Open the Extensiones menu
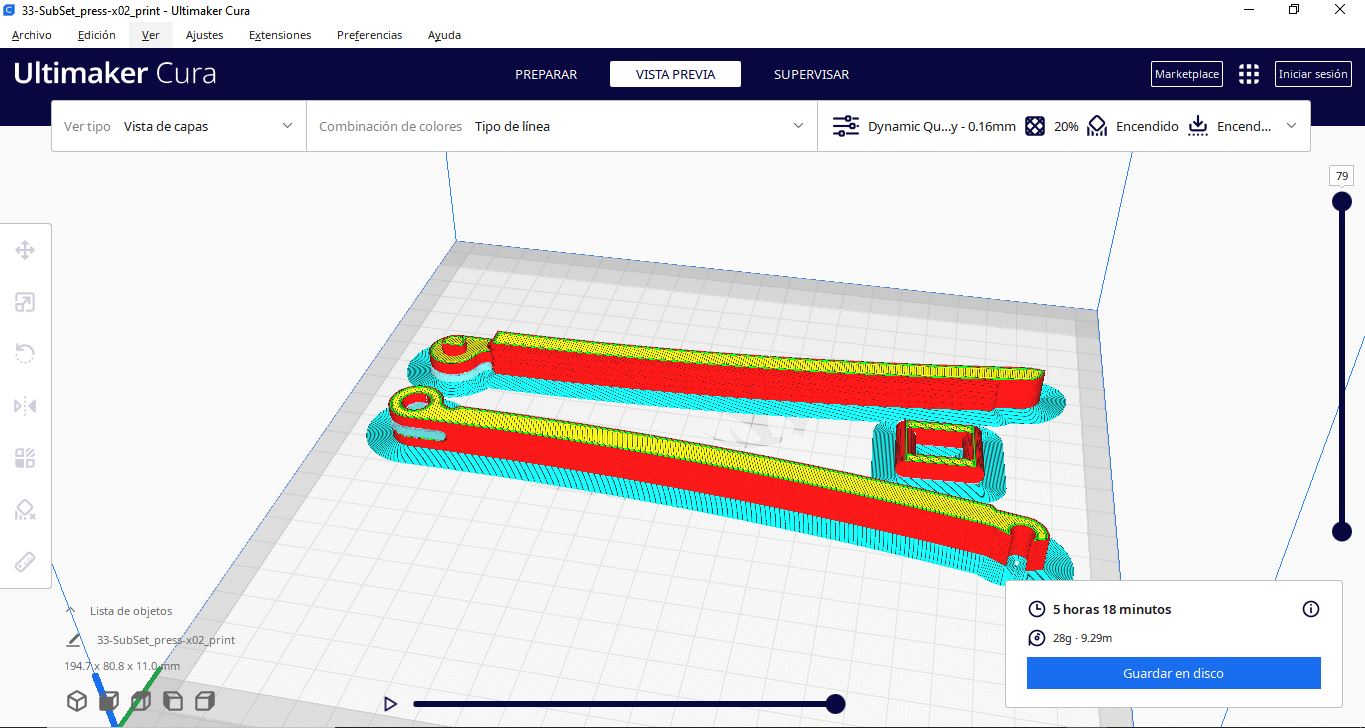 point(280,35)
